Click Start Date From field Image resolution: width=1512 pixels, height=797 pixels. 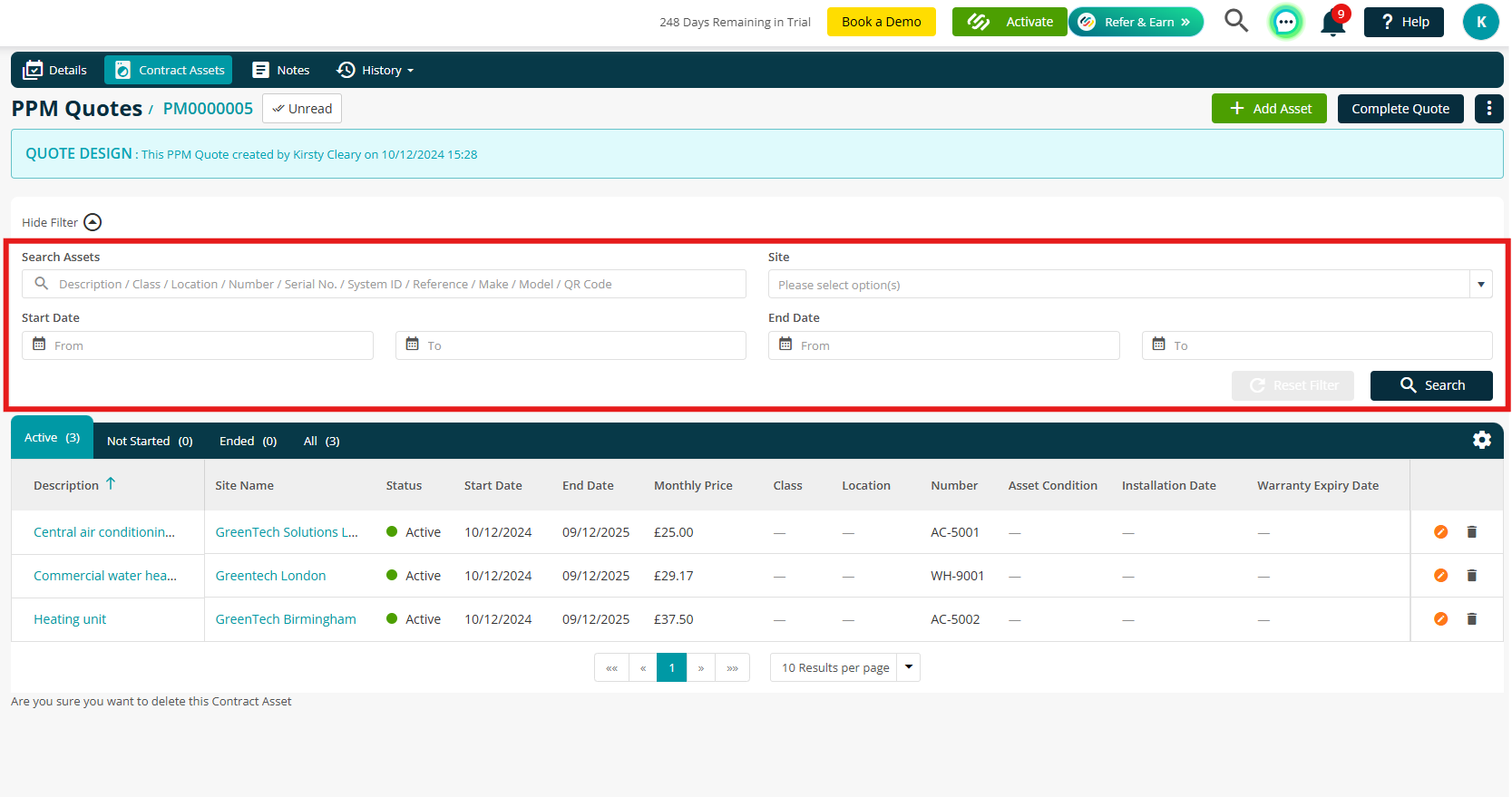click(198, 345)
